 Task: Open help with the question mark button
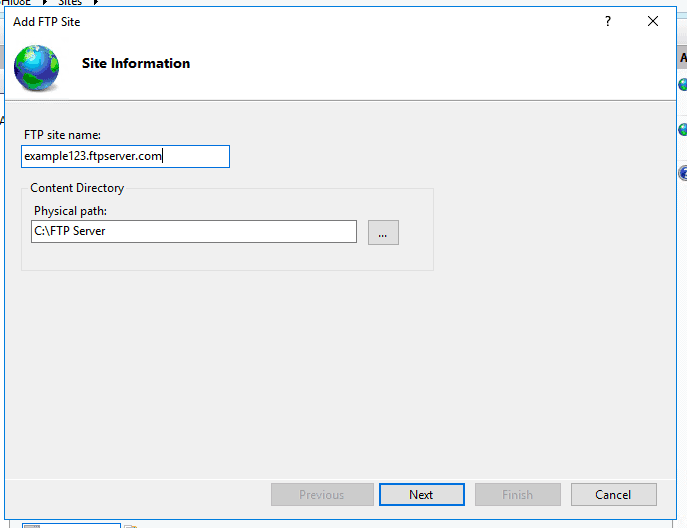(608, 21)
